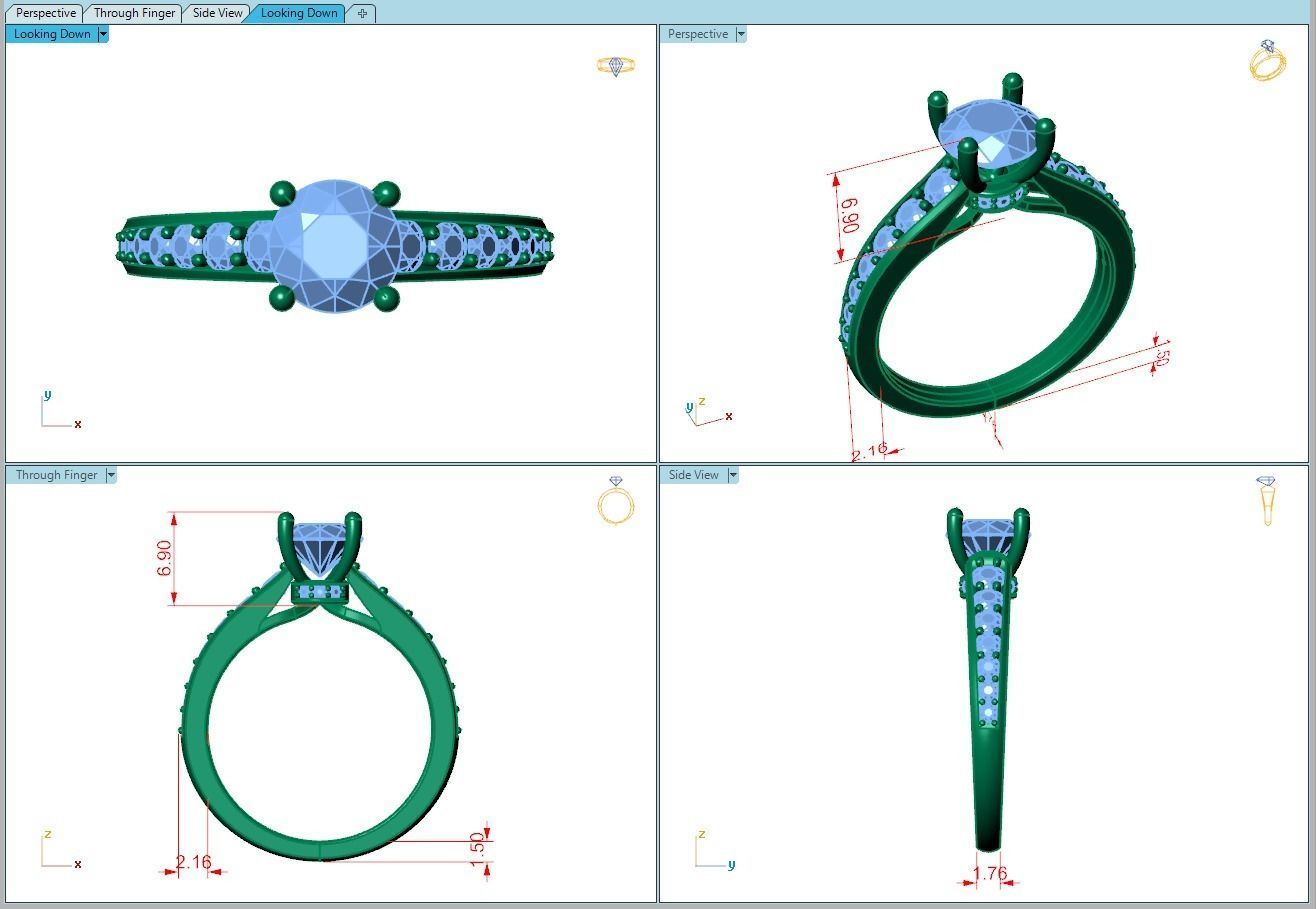Open Side View viewport dropdown arrow
The image size is (1316, 909).
pos(733,475)
